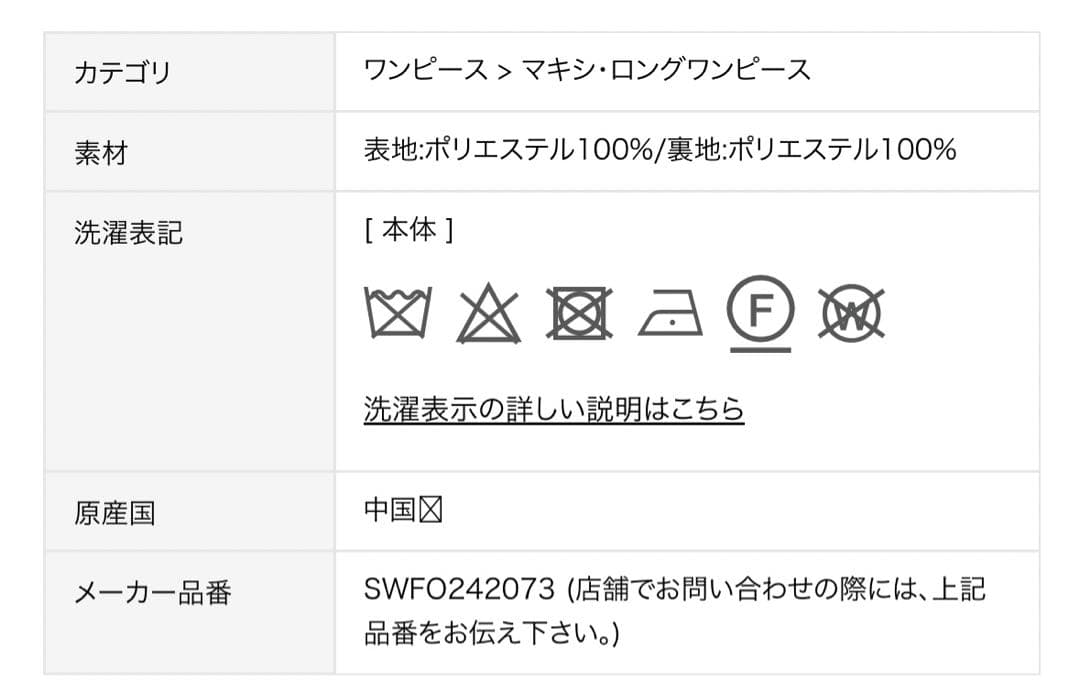Screen dimensions: 1080x683
Task: Select the マキシ･ロングワンピース subcategory
Action: coord(666,70)
